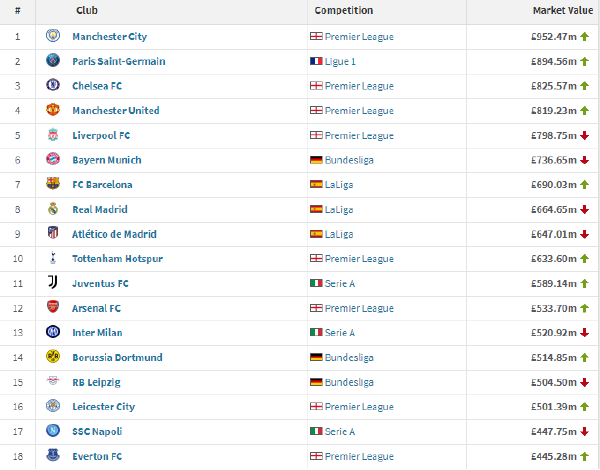Open Serie A link in Inter Milan row
Image resolution: width=600 pixels, height=470 pixels.
coord(340,333)
